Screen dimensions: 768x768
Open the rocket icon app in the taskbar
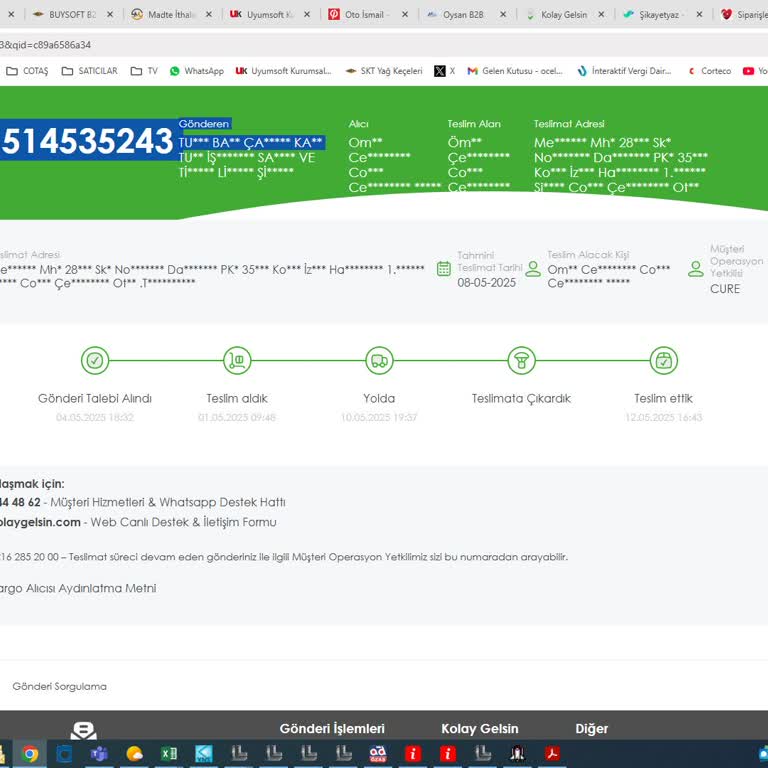click(x=518, y=753)
